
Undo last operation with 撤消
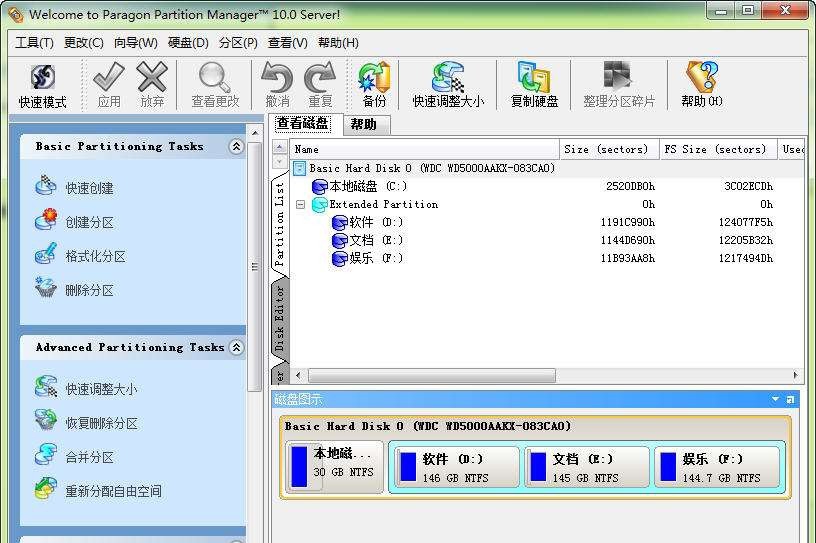coord(277,86)
